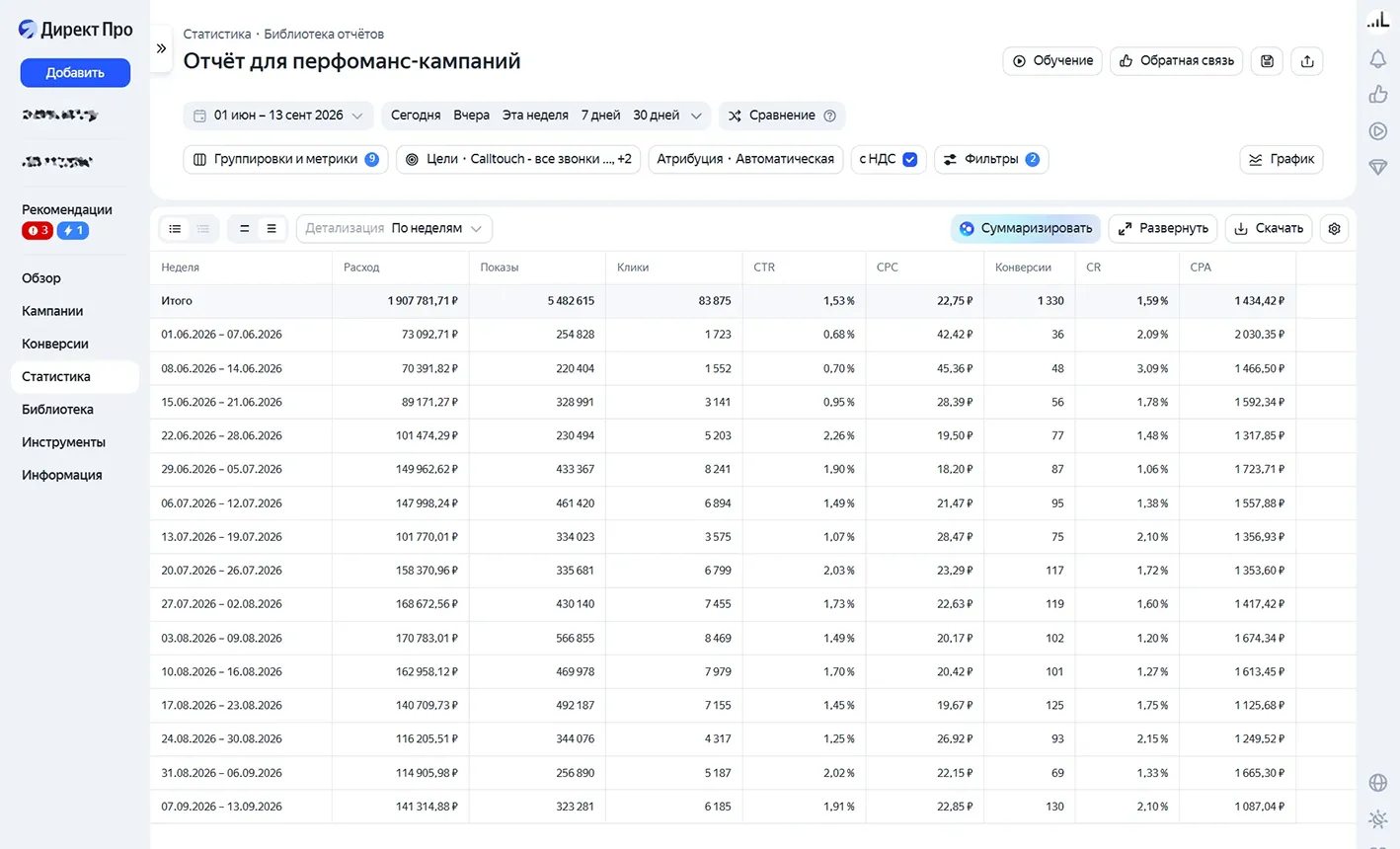Click the diamond icon in right rail
Viewport: 1400px width, 849px height.
1378,168
